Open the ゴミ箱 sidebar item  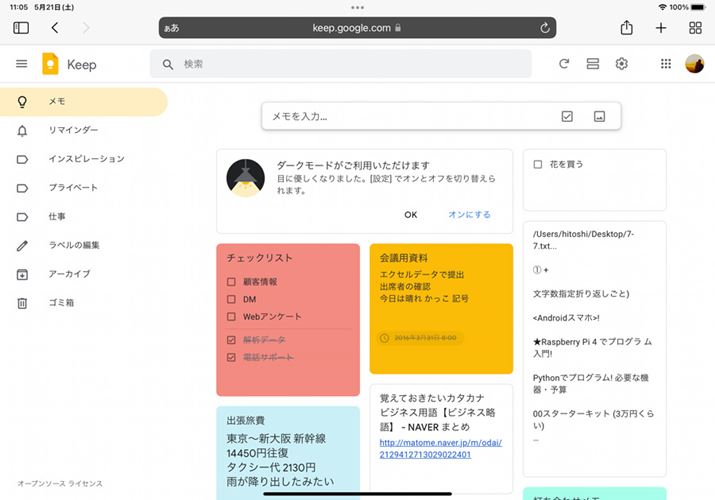(63, 303)
